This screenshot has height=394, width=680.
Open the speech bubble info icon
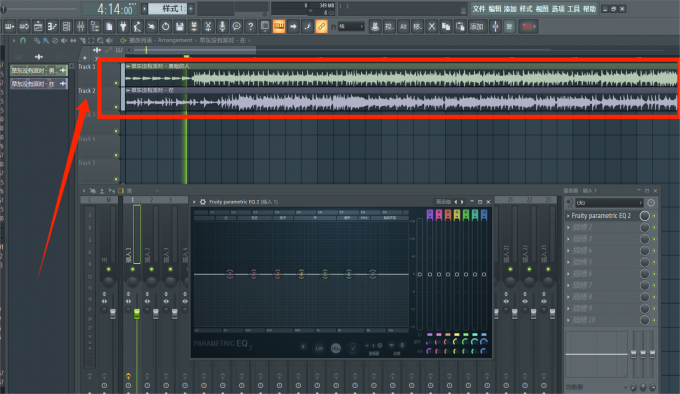pyautogui.click(x=236, y=27)
